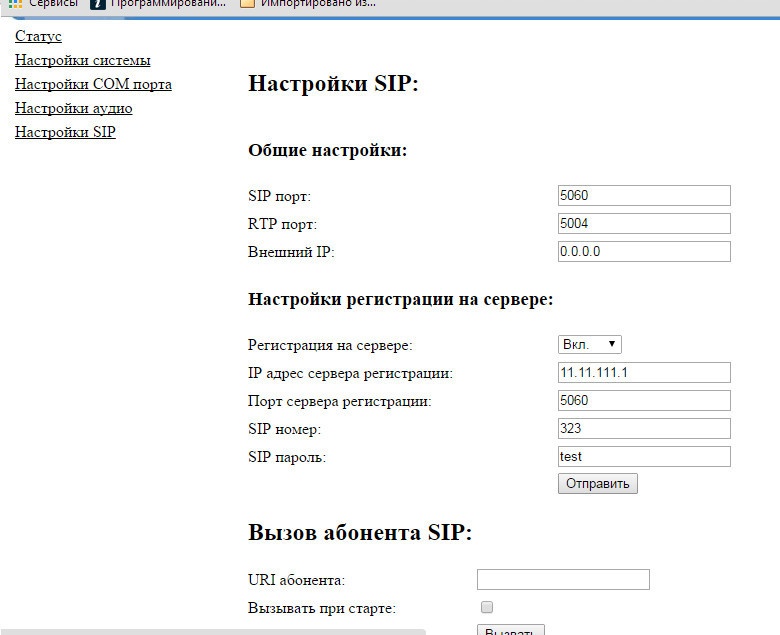Expand Регистрация на сервере dropdown
The width and height of the screenshot is (780, 635).
click(589, 344)
